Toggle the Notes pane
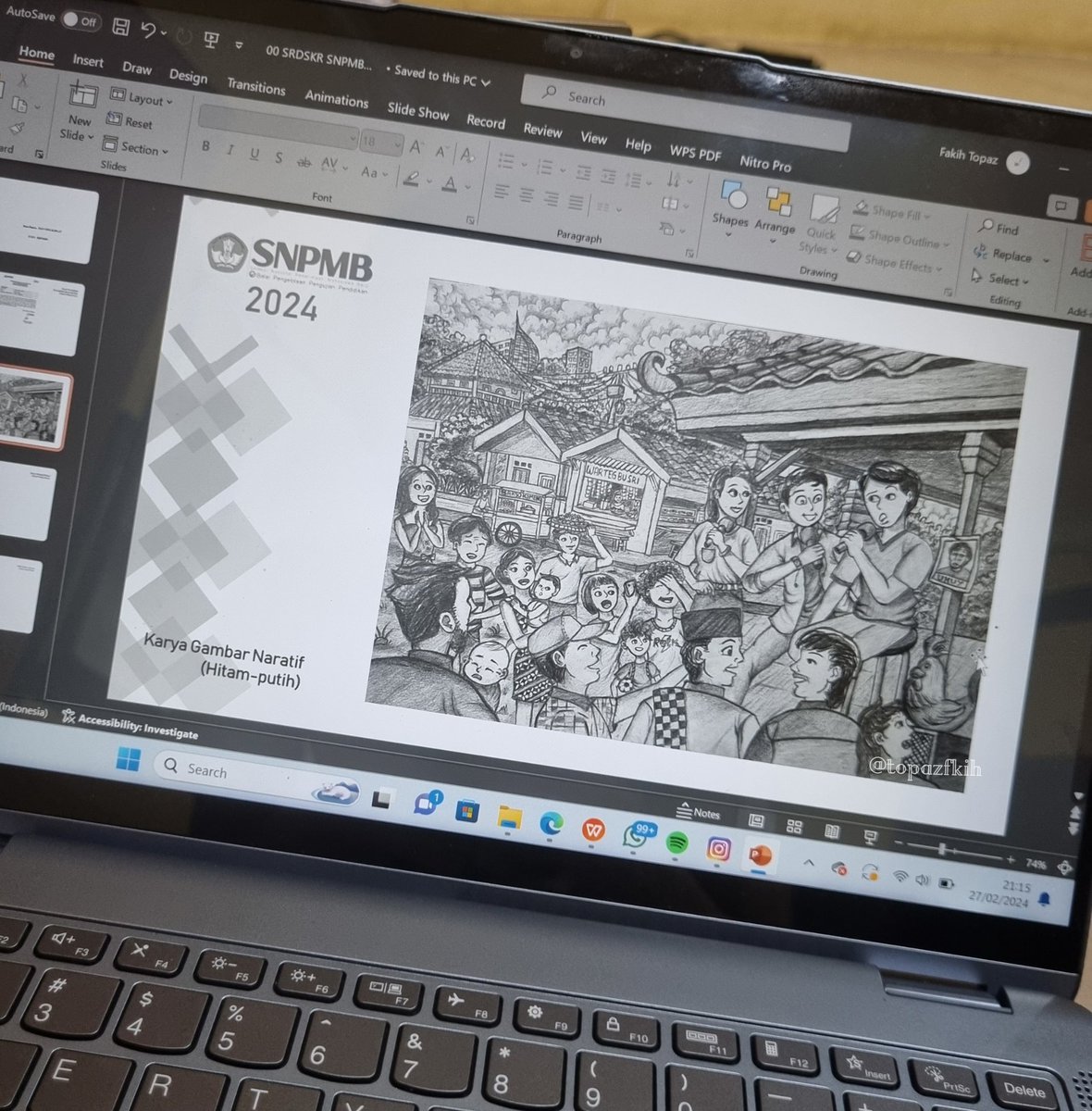 (x=698, y=812)
